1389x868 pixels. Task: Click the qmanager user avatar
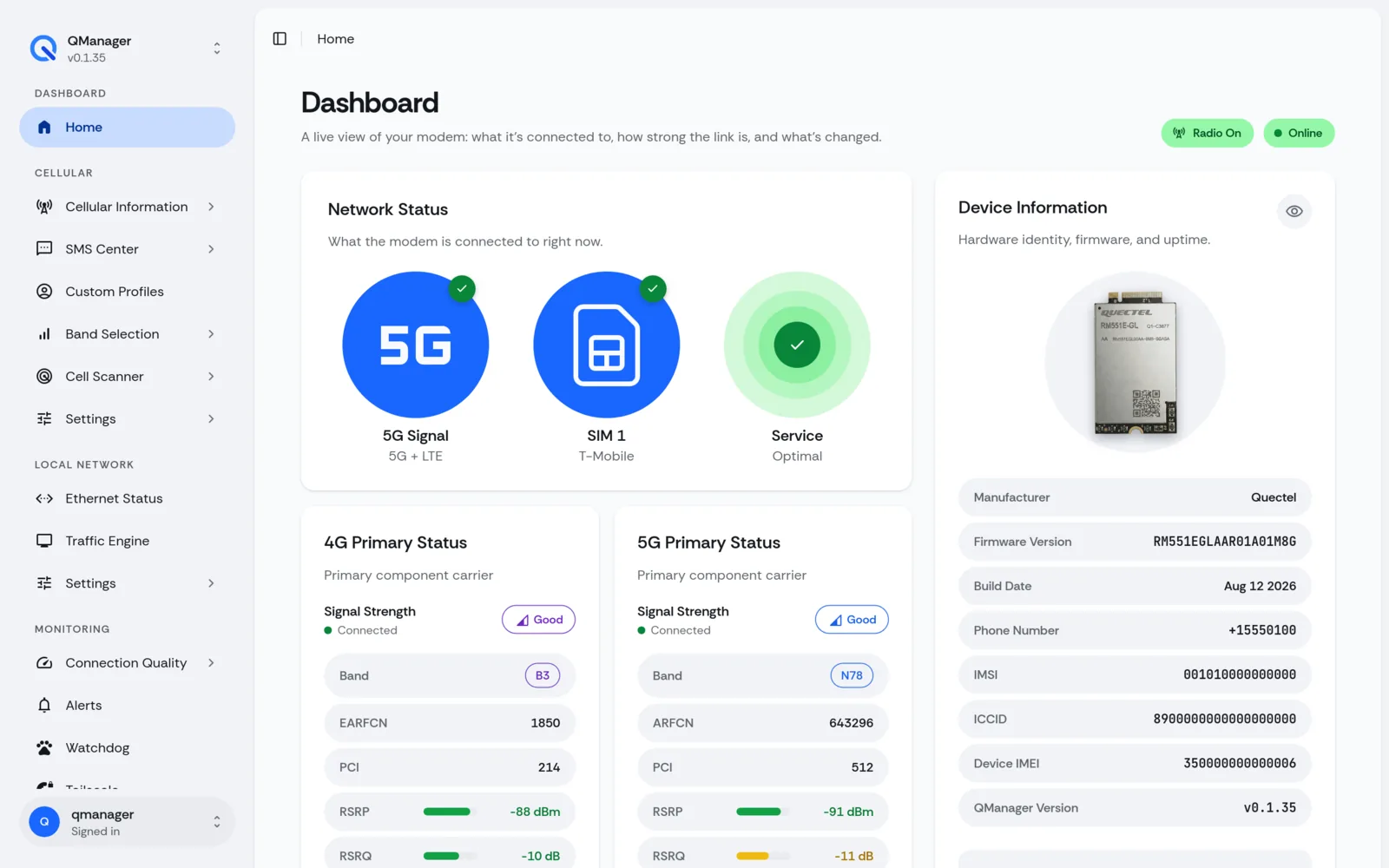[44, 821]
